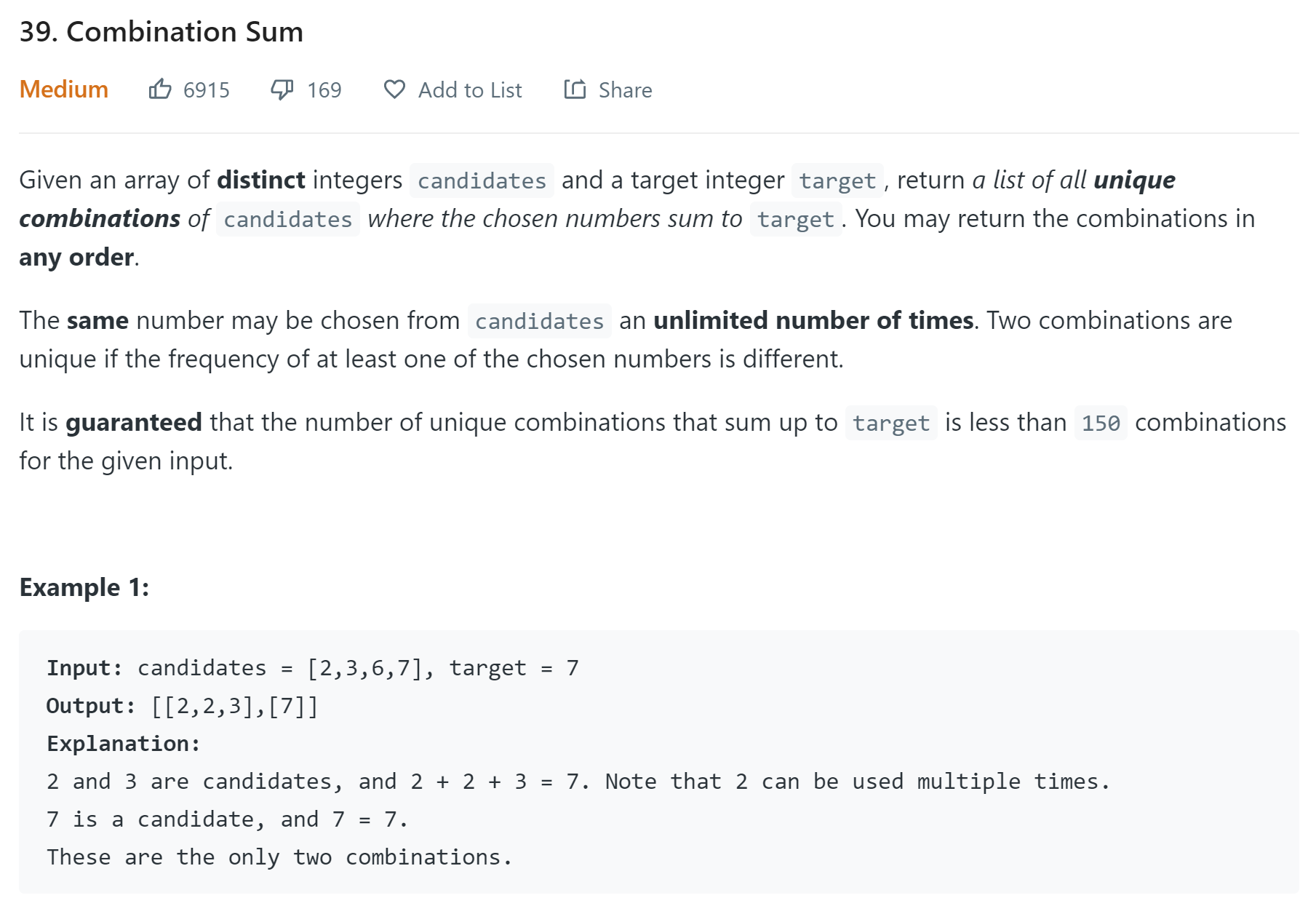
Task: Click the 39. Combination Sum title
Action: point(161,32)
